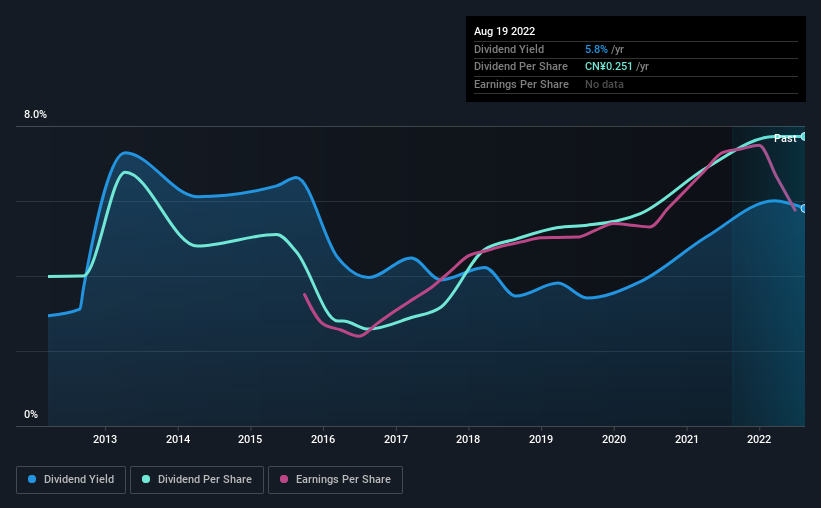
Task: Select the 2021 x-axis label
Action: click(x=686, y=439)
